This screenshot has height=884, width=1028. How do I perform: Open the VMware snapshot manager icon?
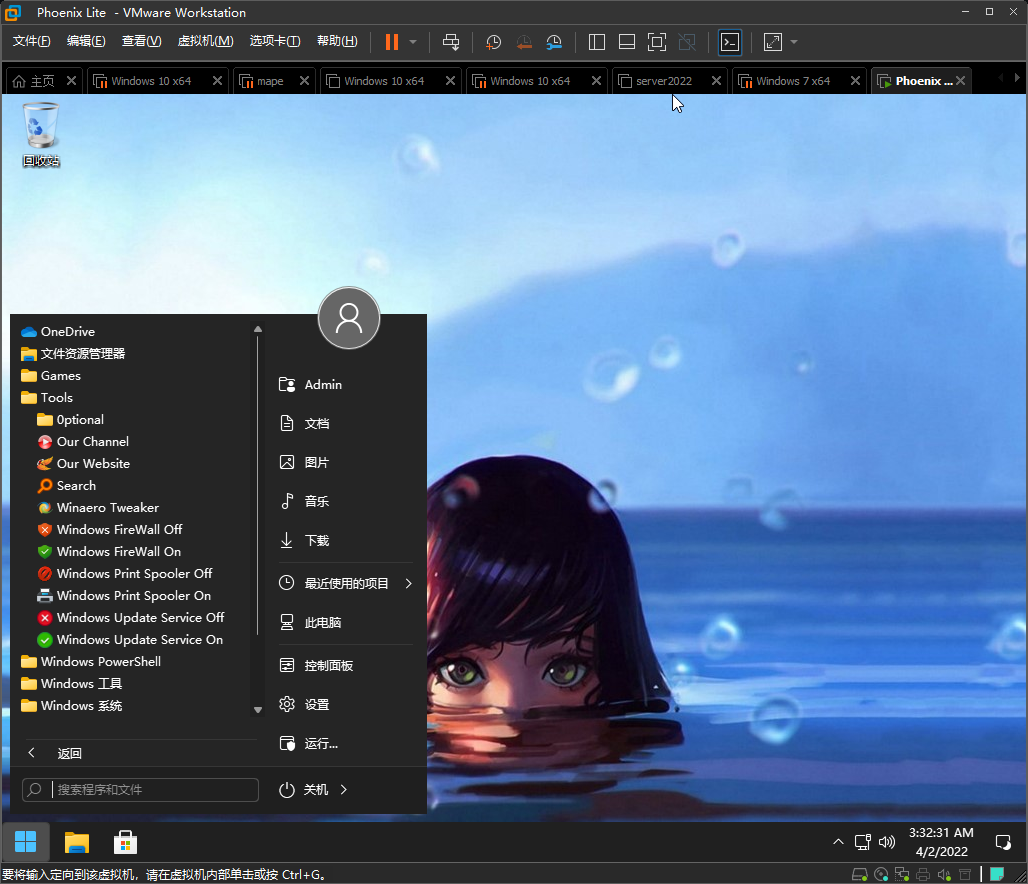(x=554, y=42)
